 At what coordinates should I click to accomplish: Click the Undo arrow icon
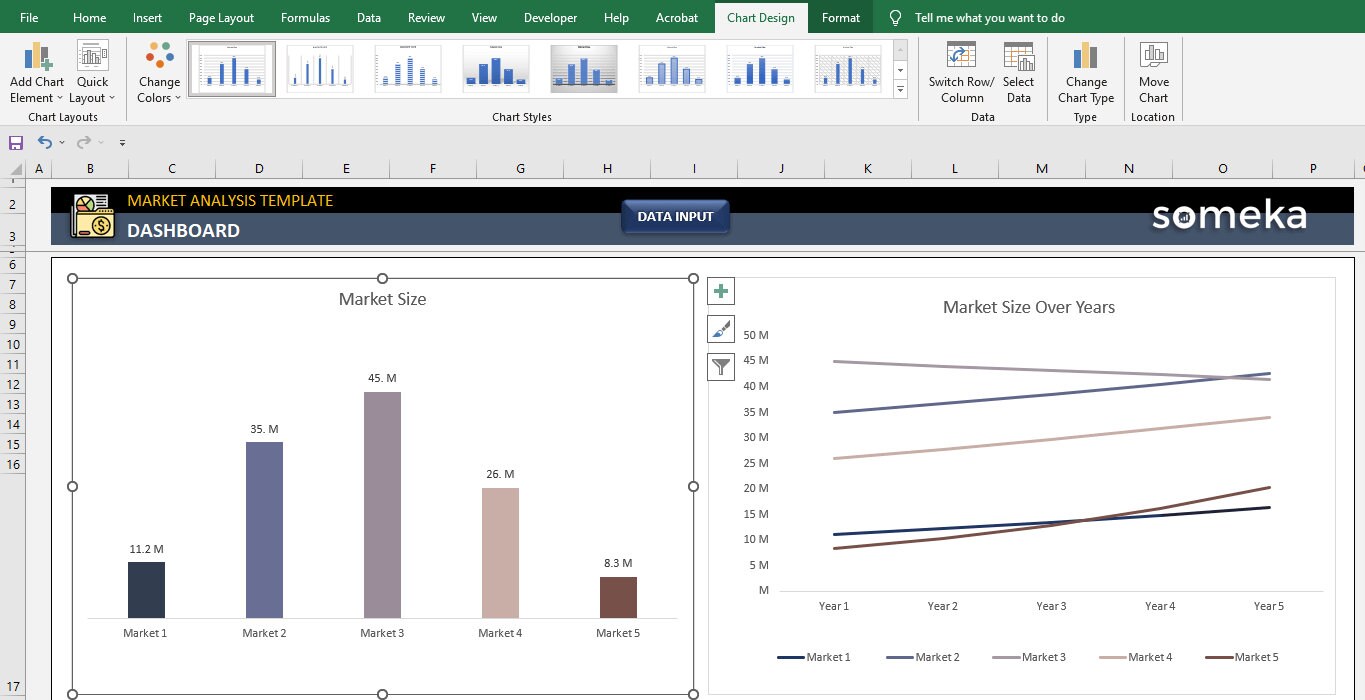click(x=47, y=142)
